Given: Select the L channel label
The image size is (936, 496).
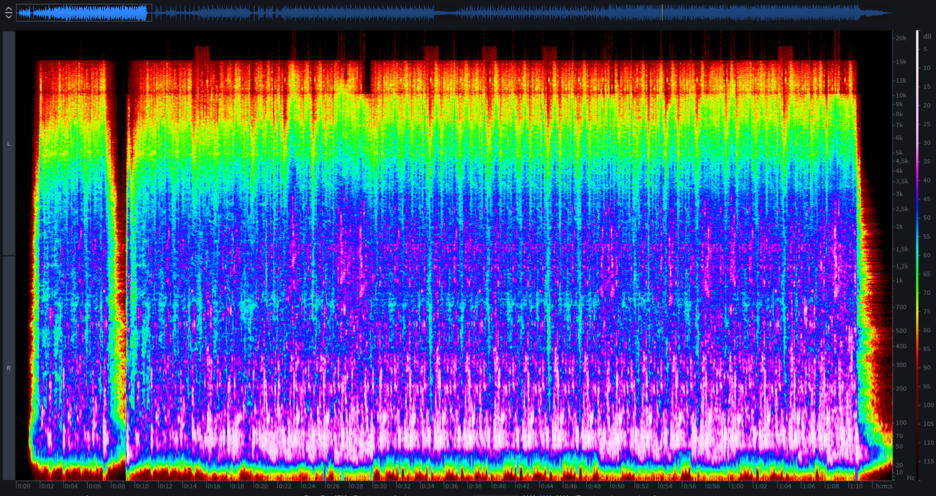Looking at the screenshot, I should coord(9,144).
